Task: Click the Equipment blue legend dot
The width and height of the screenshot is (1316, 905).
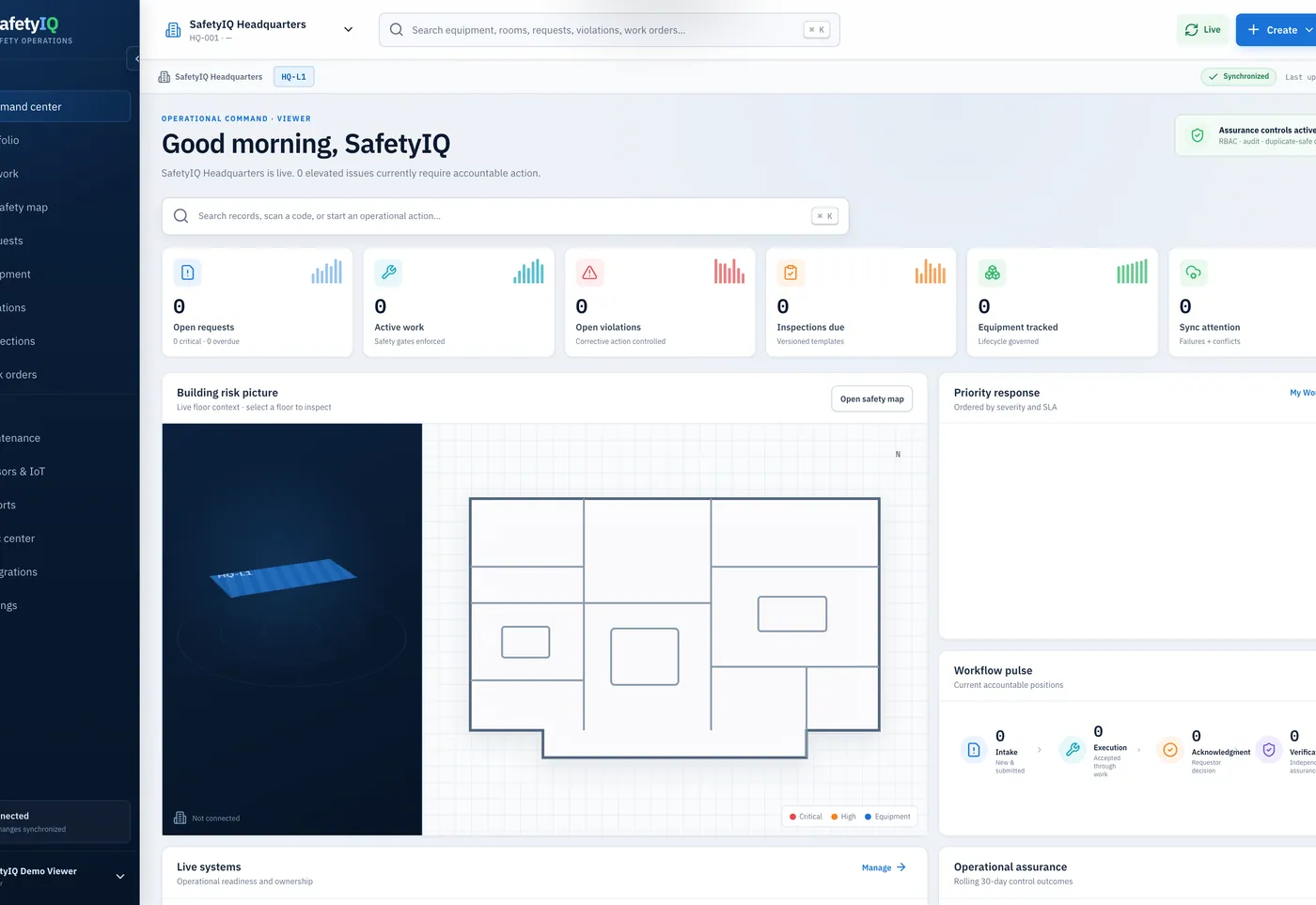Action: (x=868, y=817)
